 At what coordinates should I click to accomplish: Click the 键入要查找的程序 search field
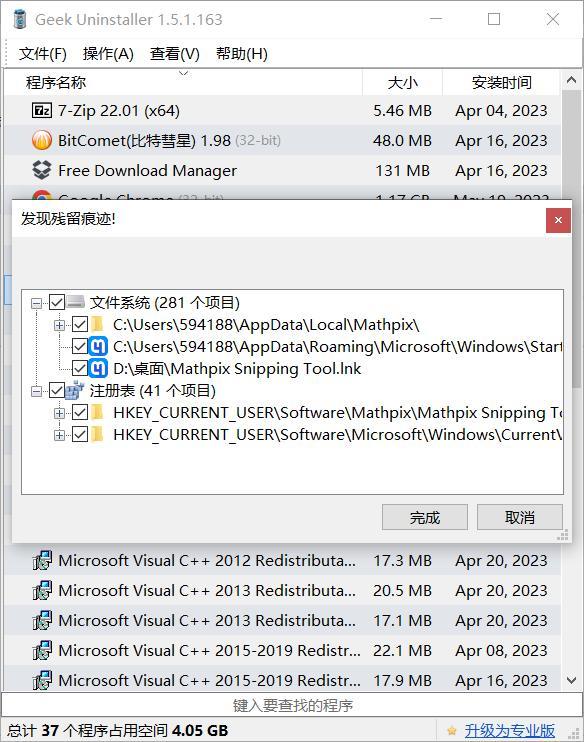coord(292,705)
